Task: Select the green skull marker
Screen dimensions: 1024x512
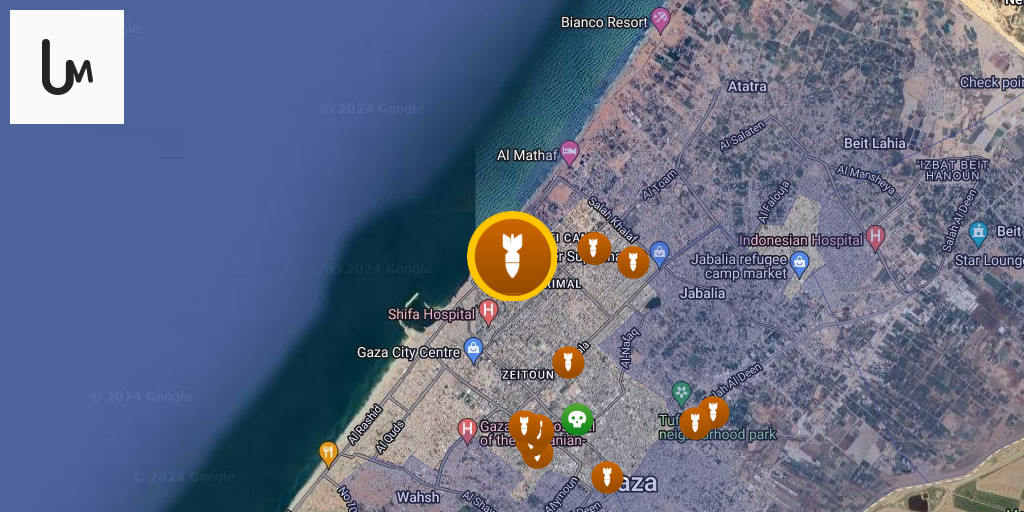Action: point(577,419)
